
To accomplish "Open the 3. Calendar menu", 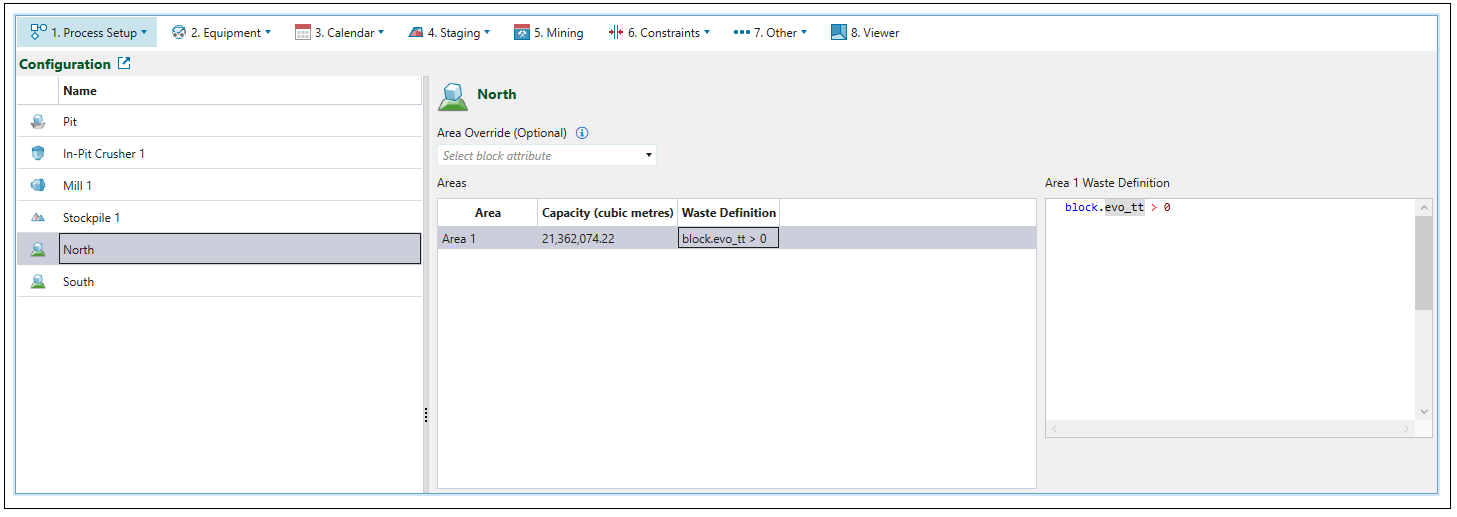I will tap(339, 33).
